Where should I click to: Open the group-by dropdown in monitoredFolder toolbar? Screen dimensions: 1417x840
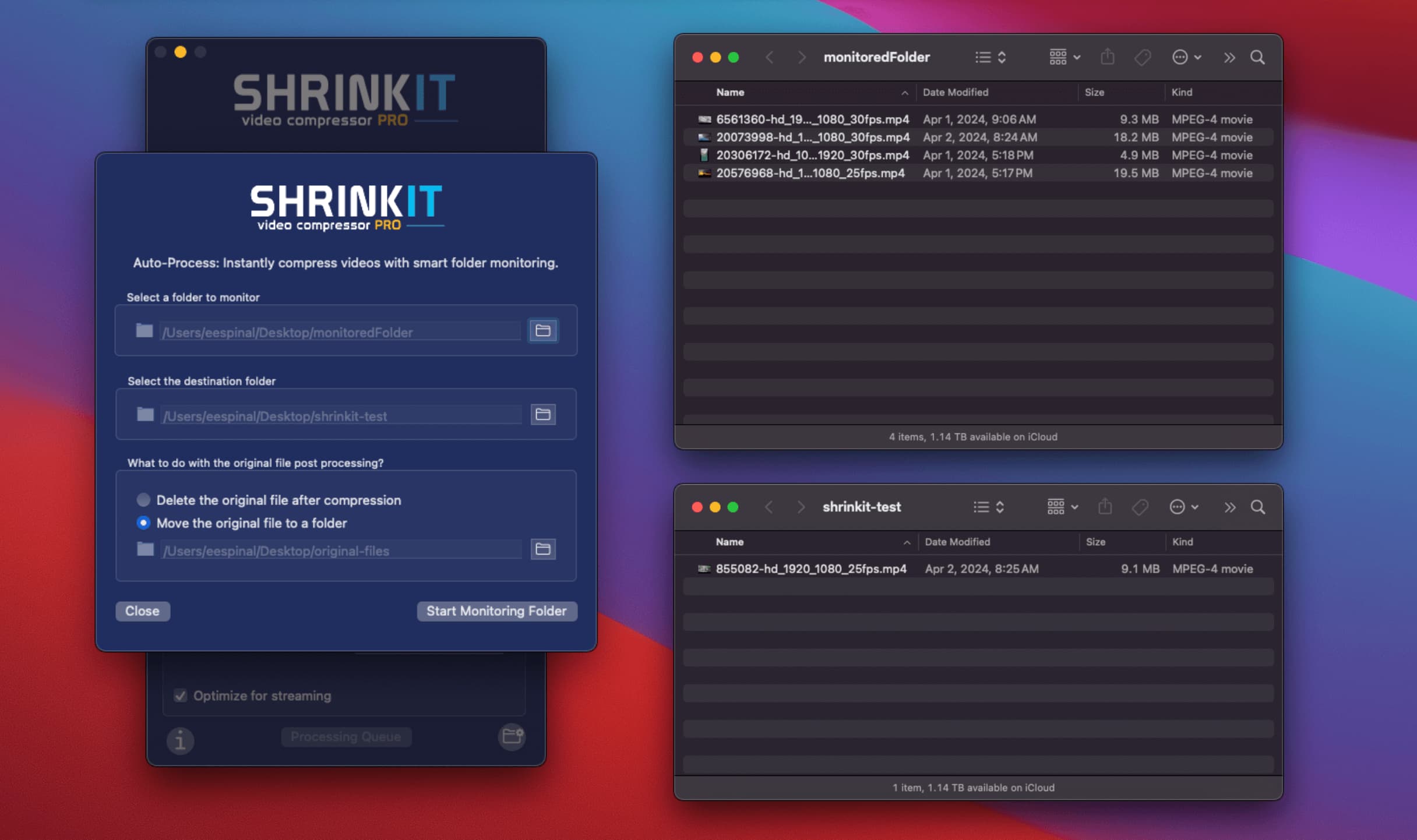click(1062, 57)
